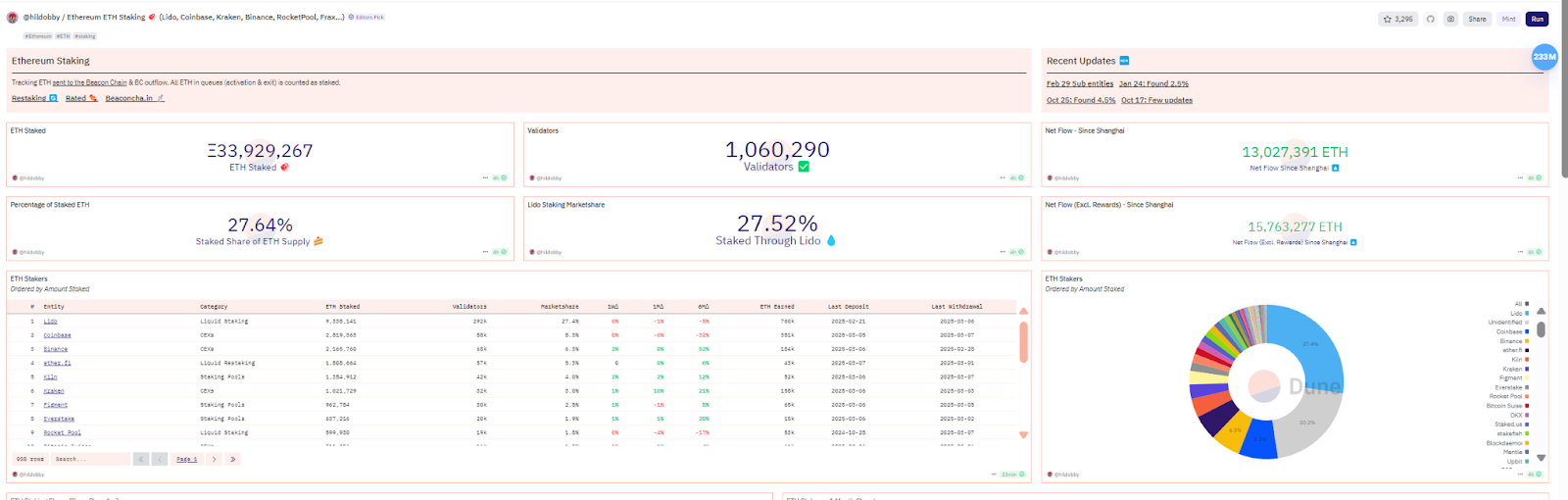Select the #staking tag
The height and width of the screenshot is (500, 1568).
tap(85, 36)
